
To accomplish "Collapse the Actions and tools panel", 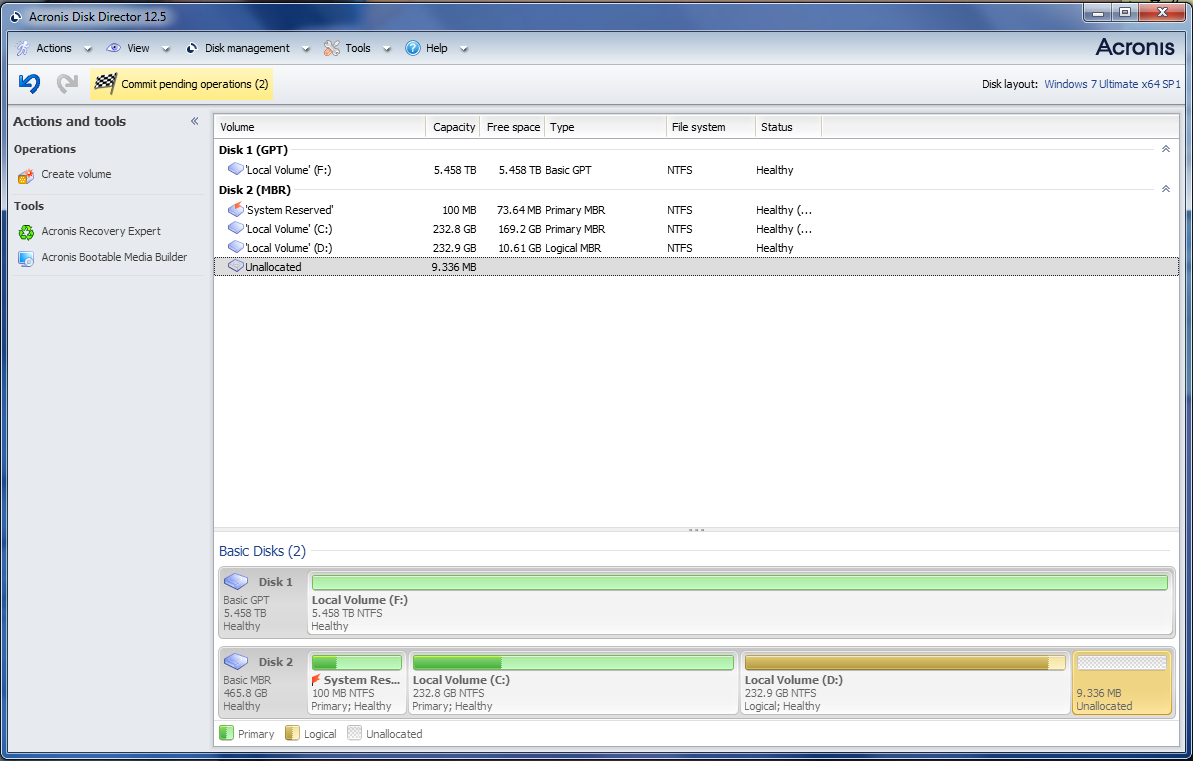I will [x=195, y=121].
